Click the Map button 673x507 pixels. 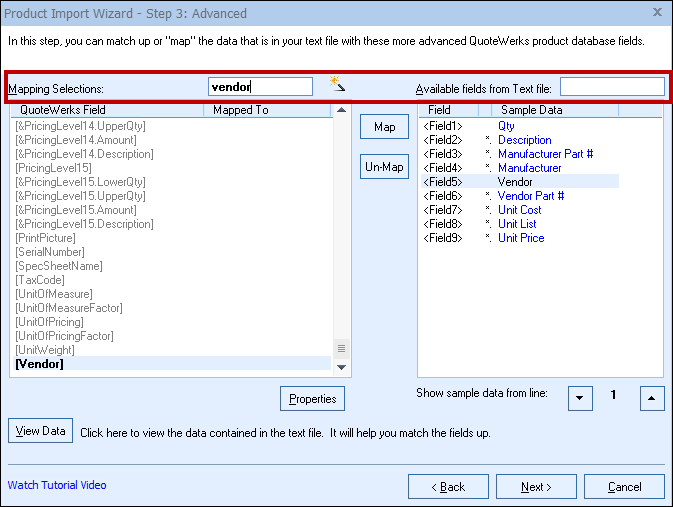click(x=384, y=127)
